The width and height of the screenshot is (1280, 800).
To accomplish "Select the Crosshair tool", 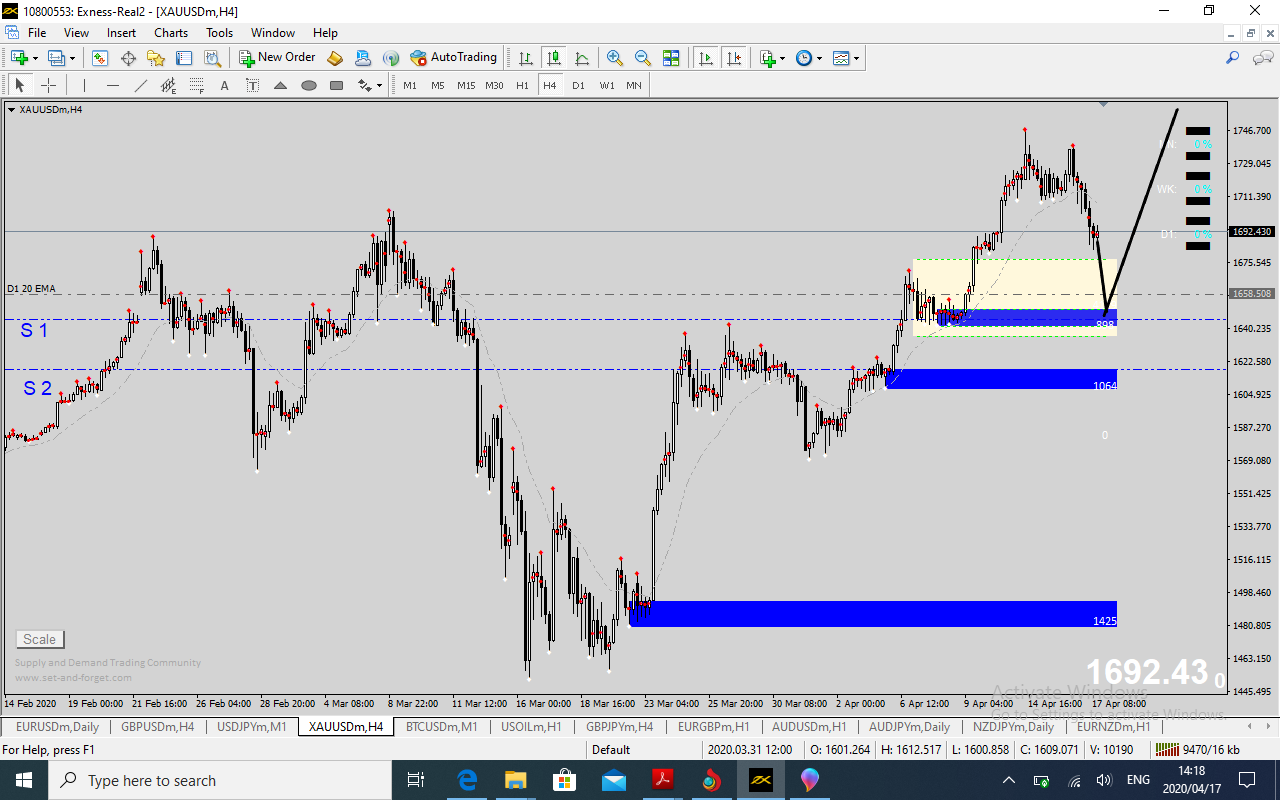I will (47, 85).
